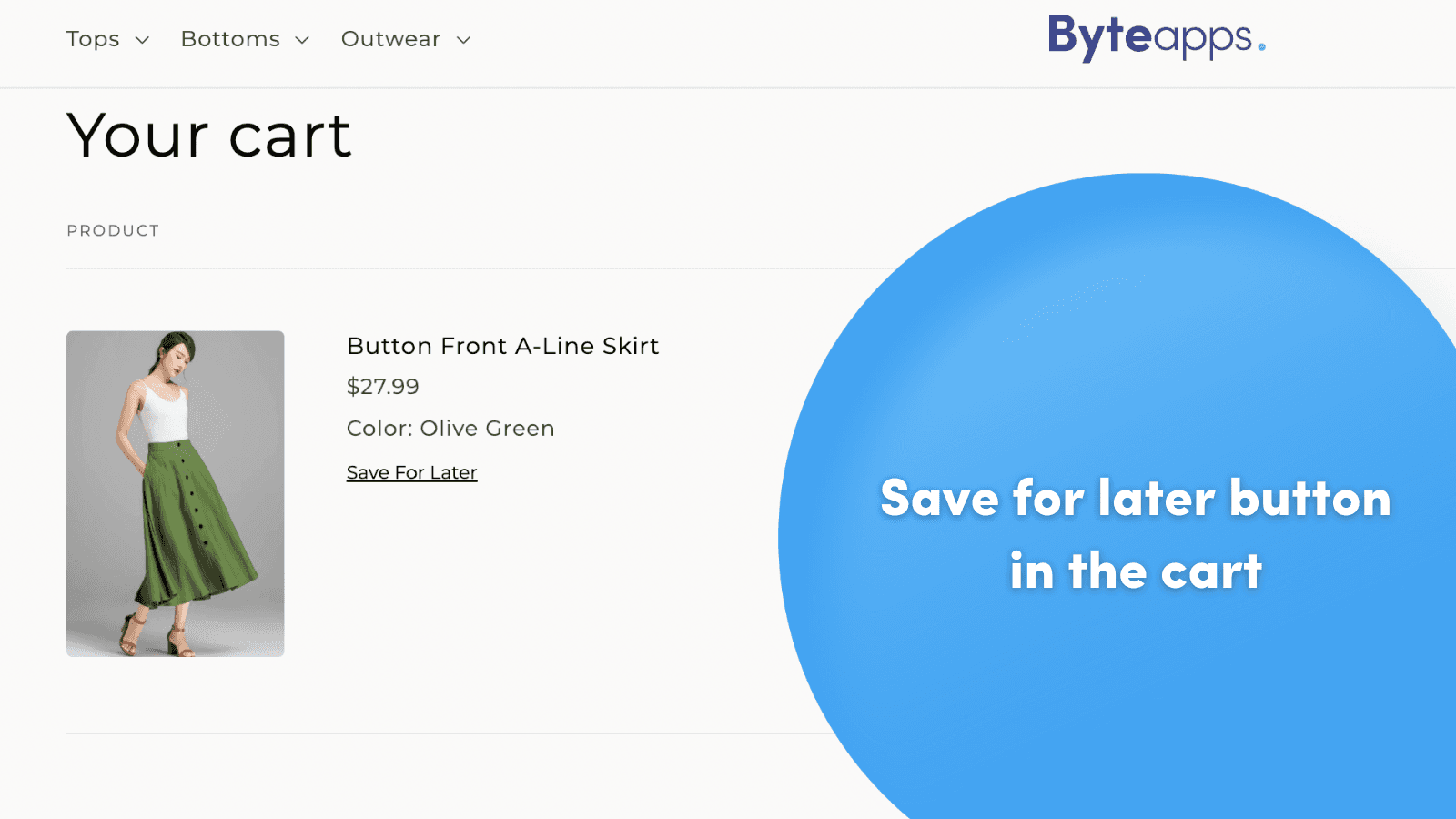Click the Save For Later link
Screen dimensions: 1456x819
pyautogui.click(x=411, y=472)
